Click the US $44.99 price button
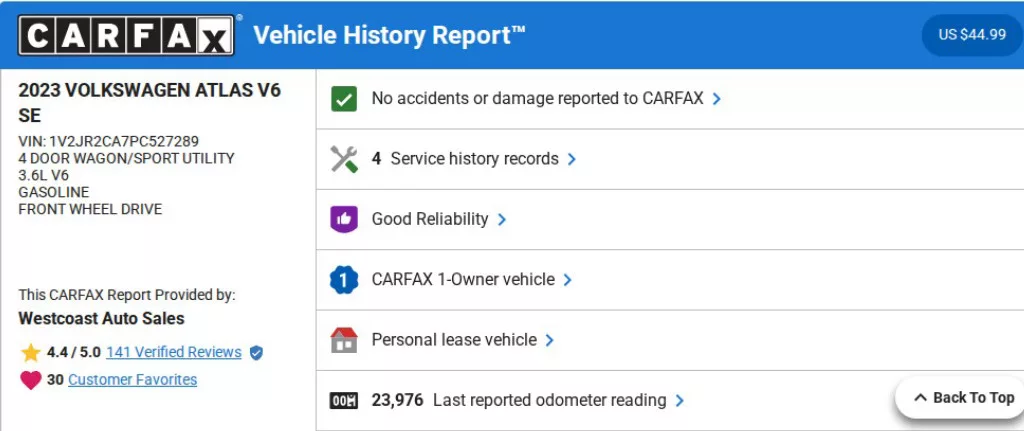 coord(971,35)
